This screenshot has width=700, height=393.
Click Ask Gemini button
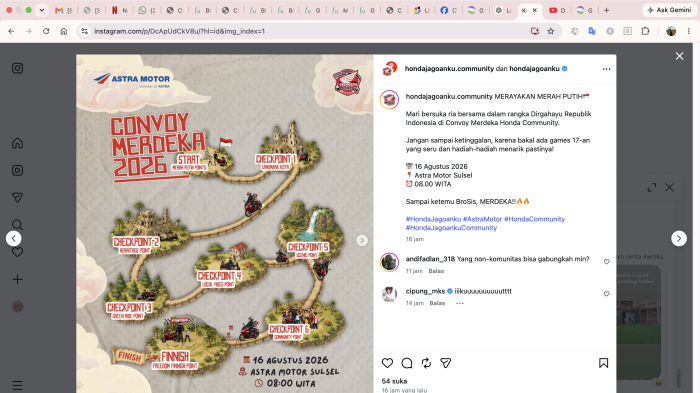669,10
